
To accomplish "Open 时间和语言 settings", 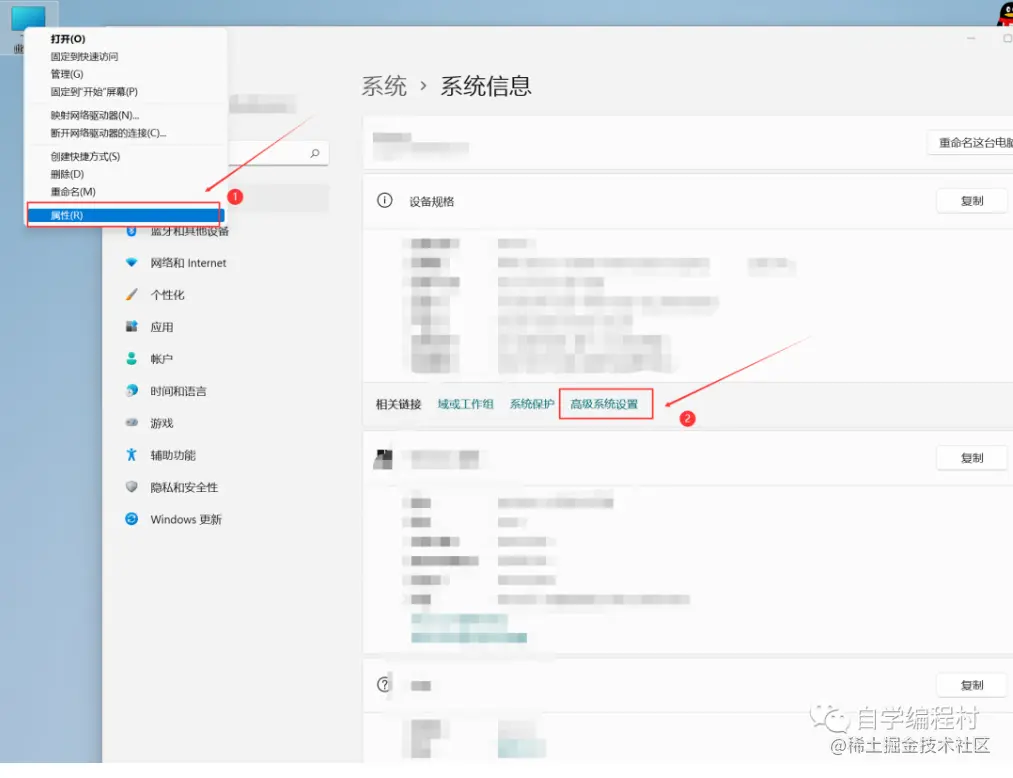I will pos(178,391).
